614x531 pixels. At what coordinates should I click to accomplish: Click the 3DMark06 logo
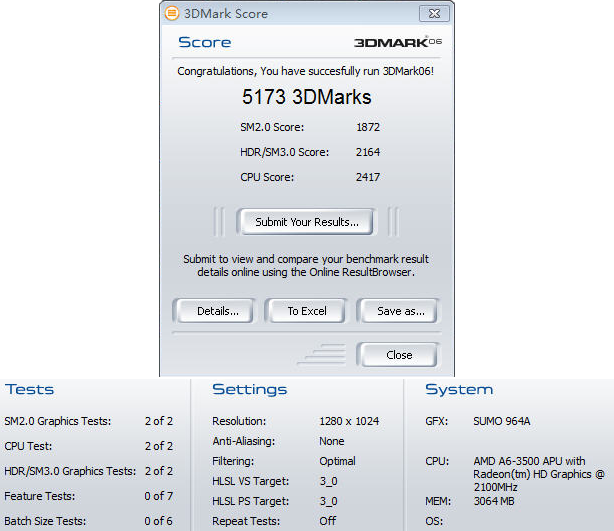pyautogui.click(x=398, y=42)
